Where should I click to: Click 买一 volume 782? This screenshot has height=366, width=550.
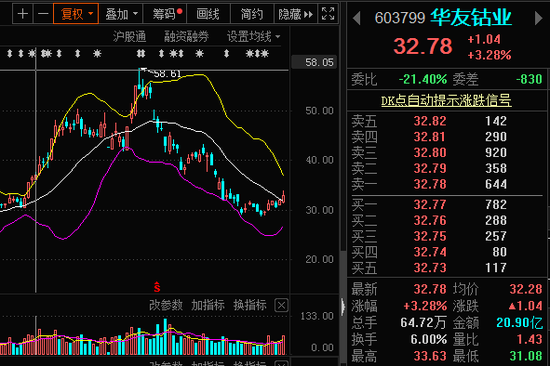(496, 205)
